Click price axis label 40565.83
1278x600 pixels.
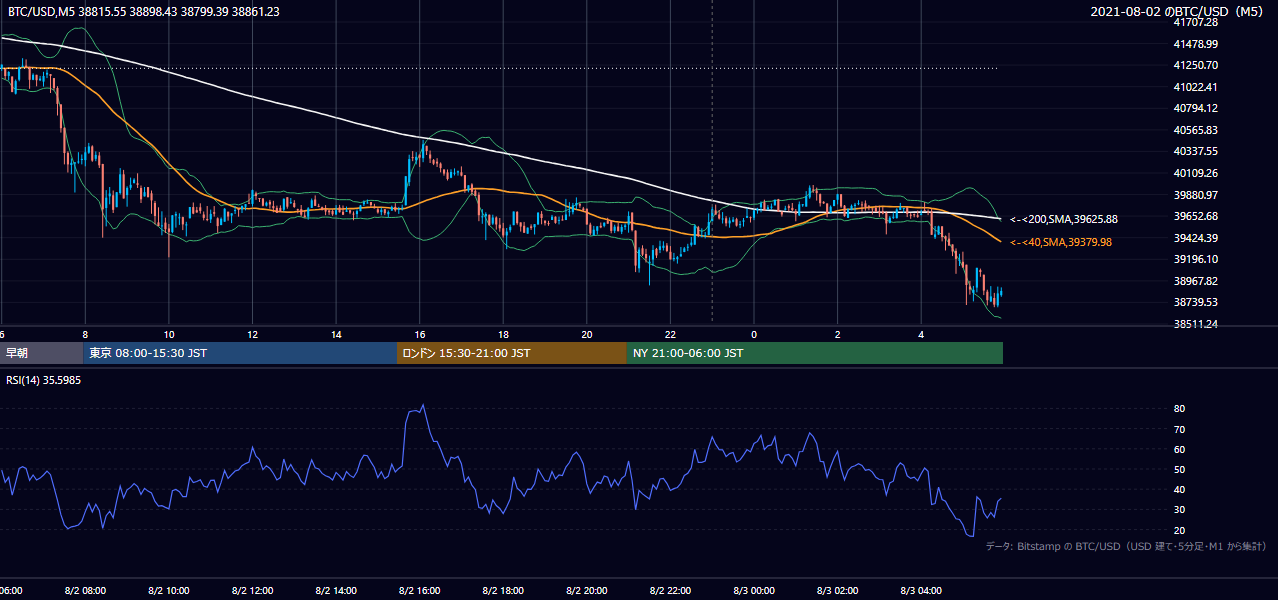pos(1195,130)
